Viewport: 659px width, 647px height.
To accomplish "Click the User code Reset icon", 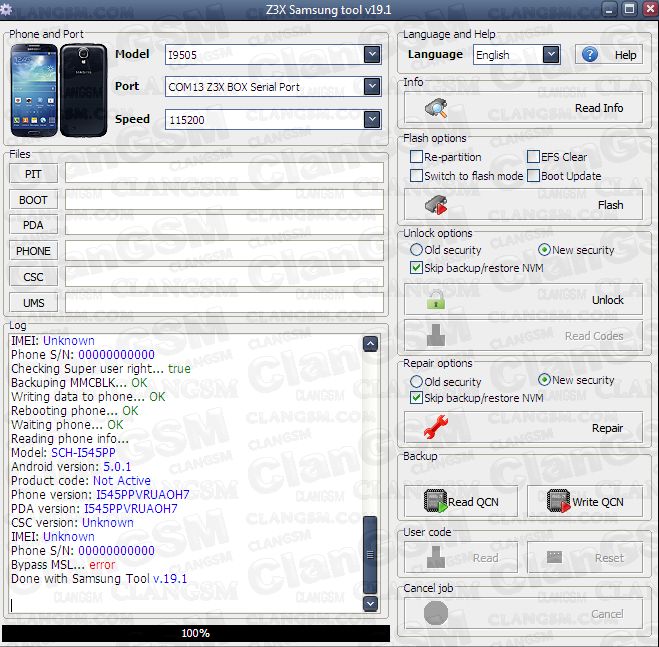I will 554,557.
